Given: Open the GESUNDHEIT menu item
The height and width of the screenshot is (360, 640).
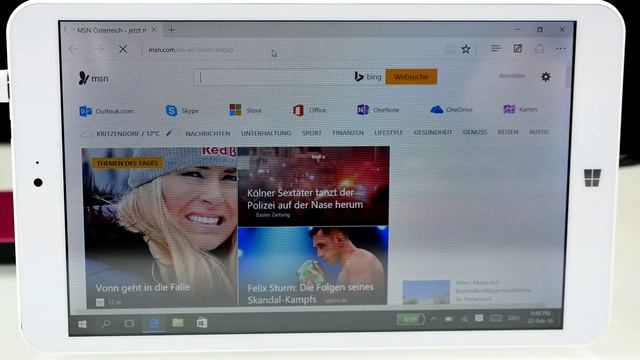Looking at the screenshot, I should 433,132.
